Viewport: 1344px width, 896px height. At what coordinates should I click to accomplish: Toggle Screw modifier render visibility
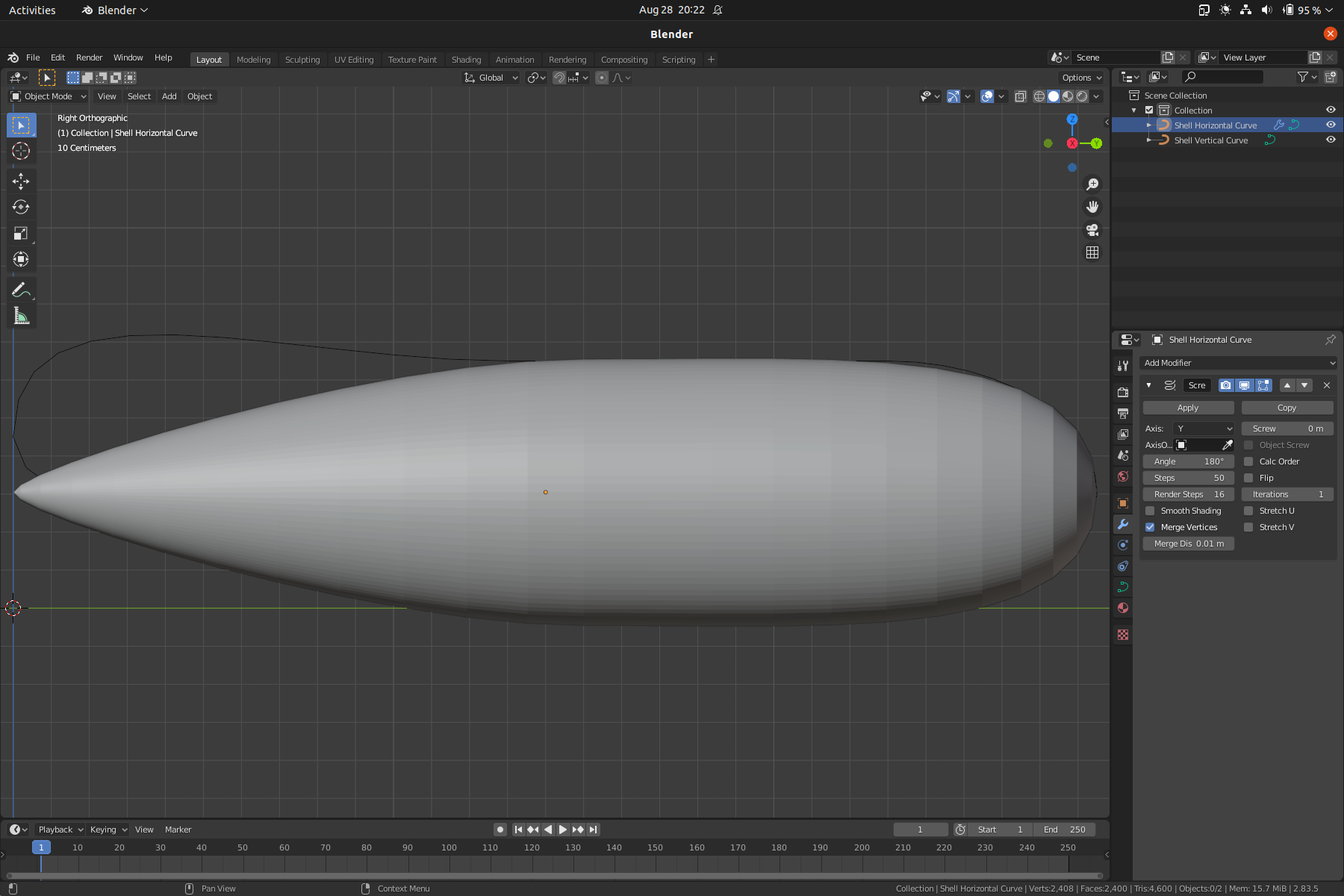(x=1226, y=385)
